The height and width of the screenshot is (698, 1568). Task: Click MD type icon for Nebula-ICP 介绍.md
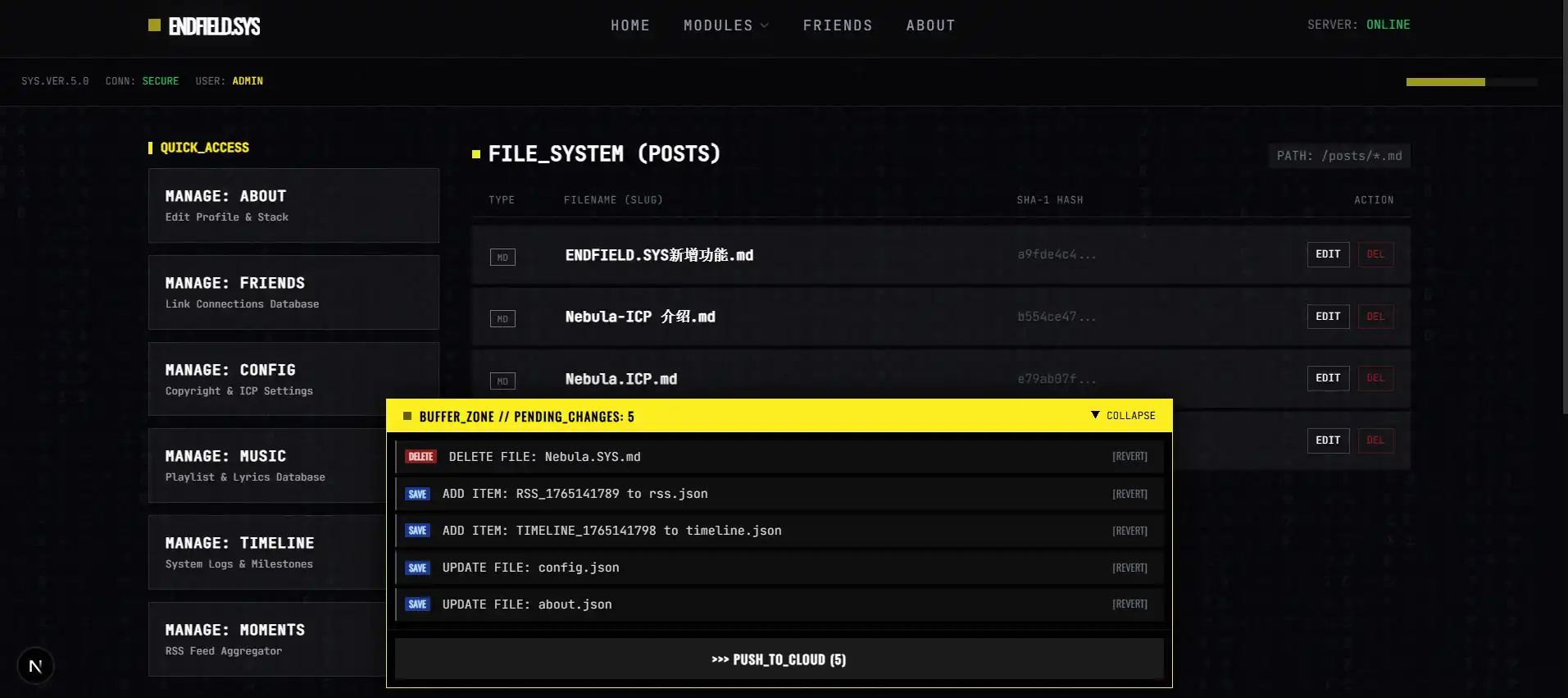pyautogui.click(x=502, y=319)
